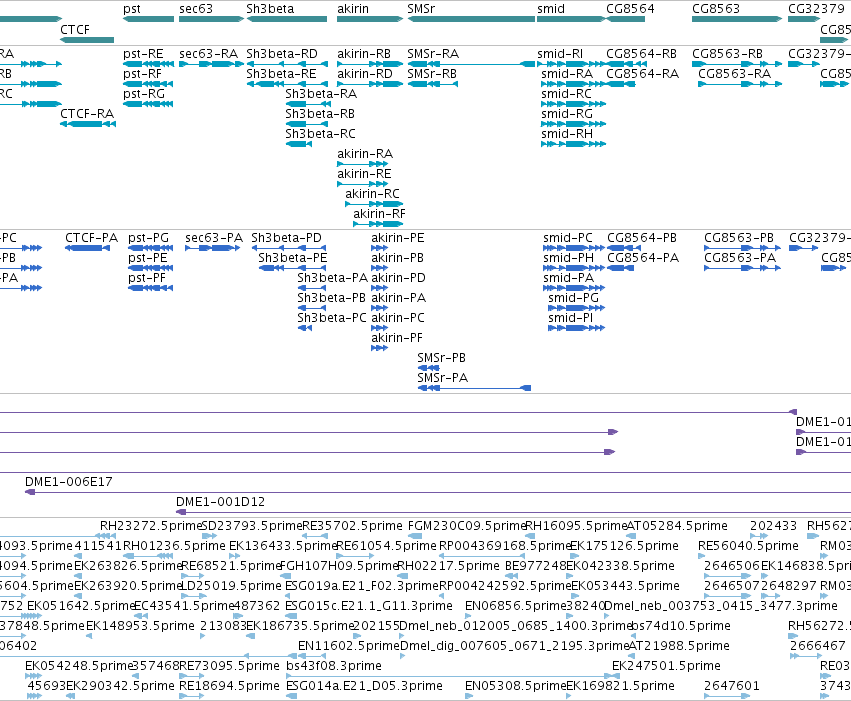851x701 pixels.
Task: Select the SMSr gene label
Action: click(x=421, y=9)
